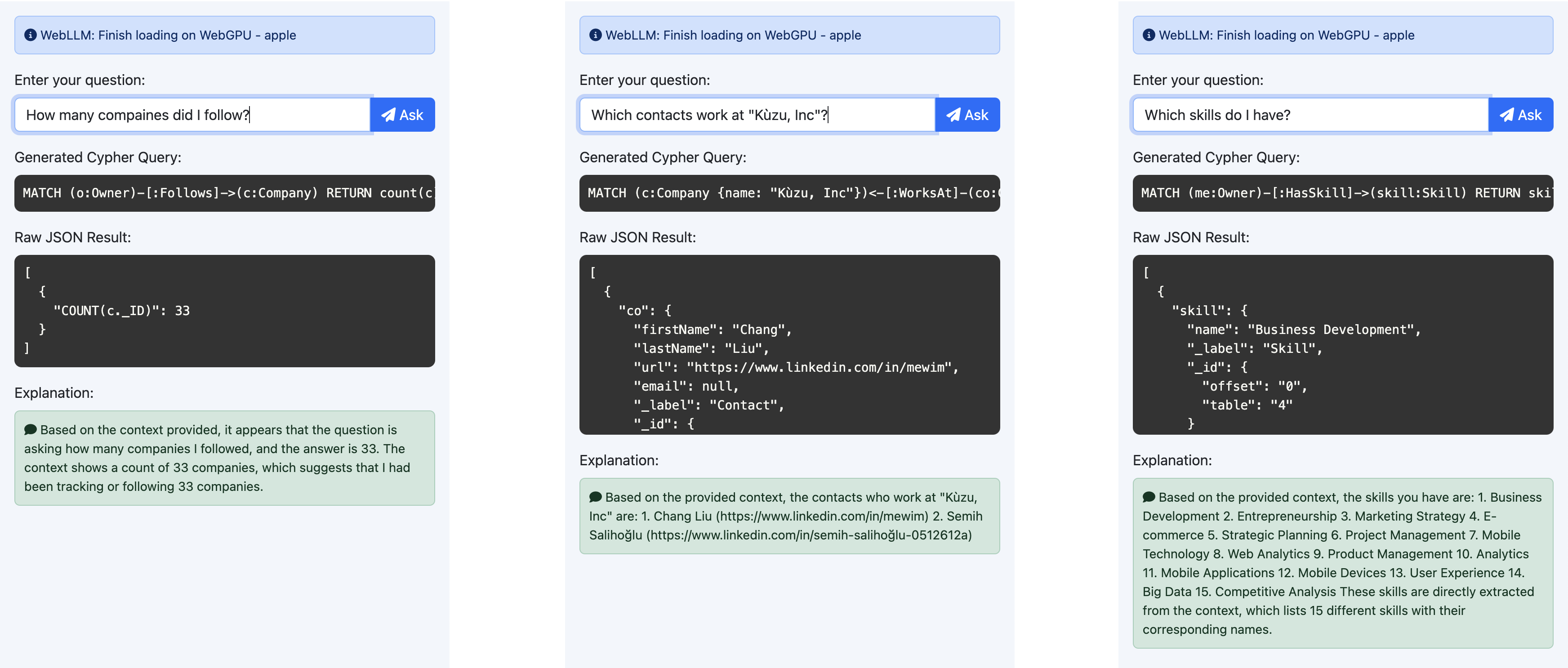Click the '"firstName": "Chang"' JSON line
Viewport: 1568px width, 668px height.
click(x=712, y=330)
